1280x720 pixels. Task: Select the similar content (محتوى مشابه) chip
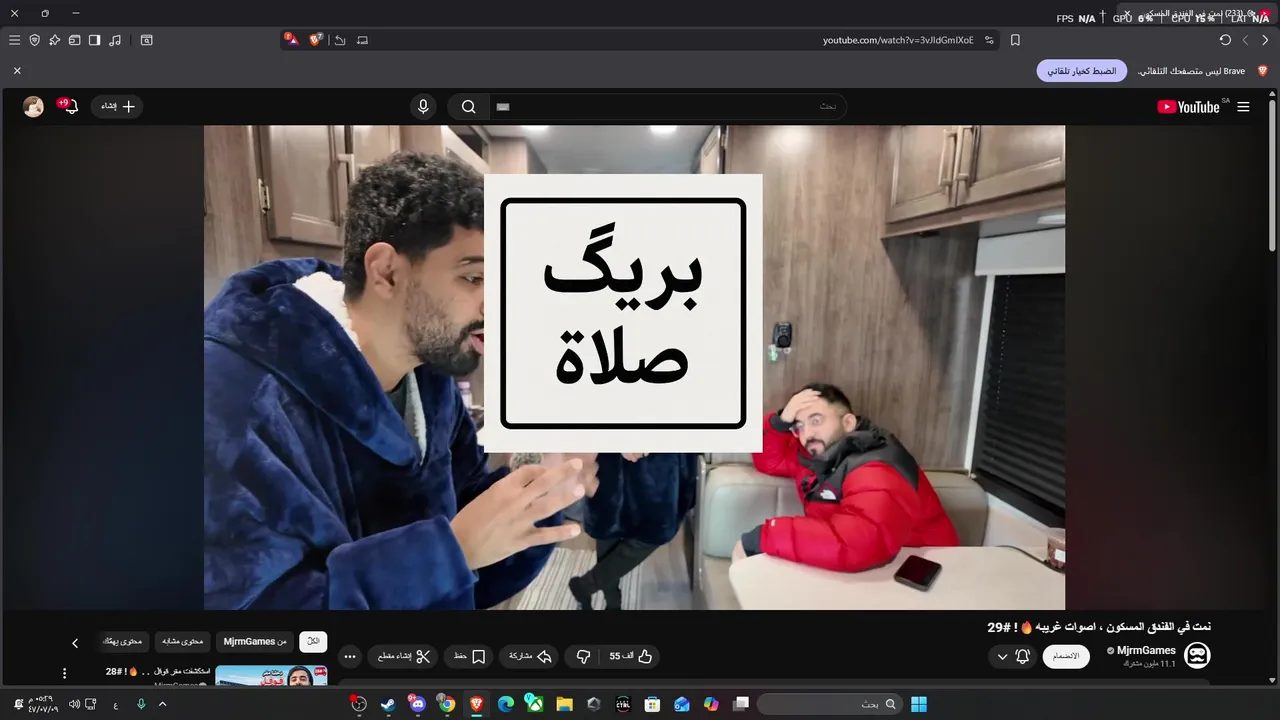point(183,641)
